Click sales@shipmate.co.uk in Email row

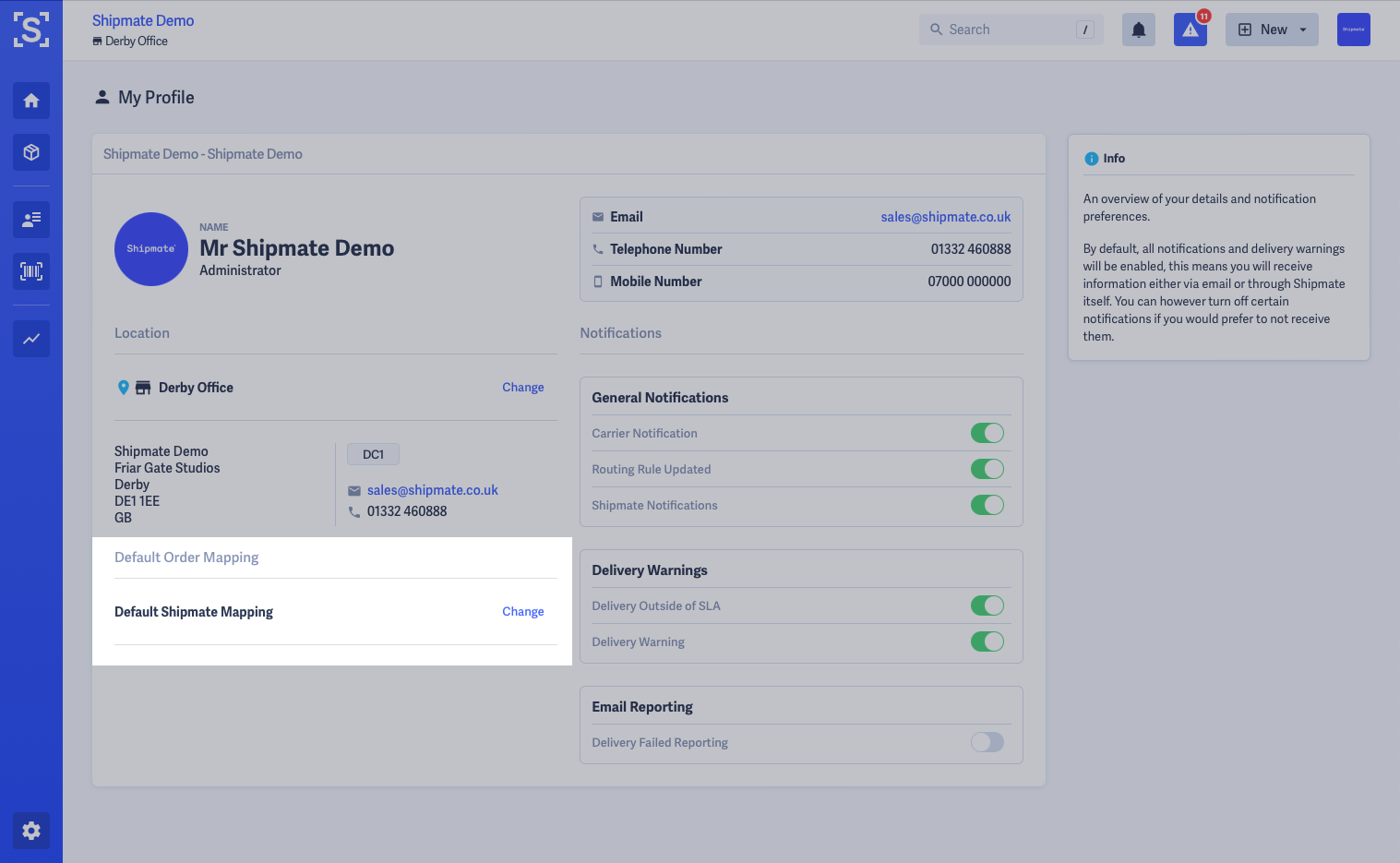[x=946, y=217]
